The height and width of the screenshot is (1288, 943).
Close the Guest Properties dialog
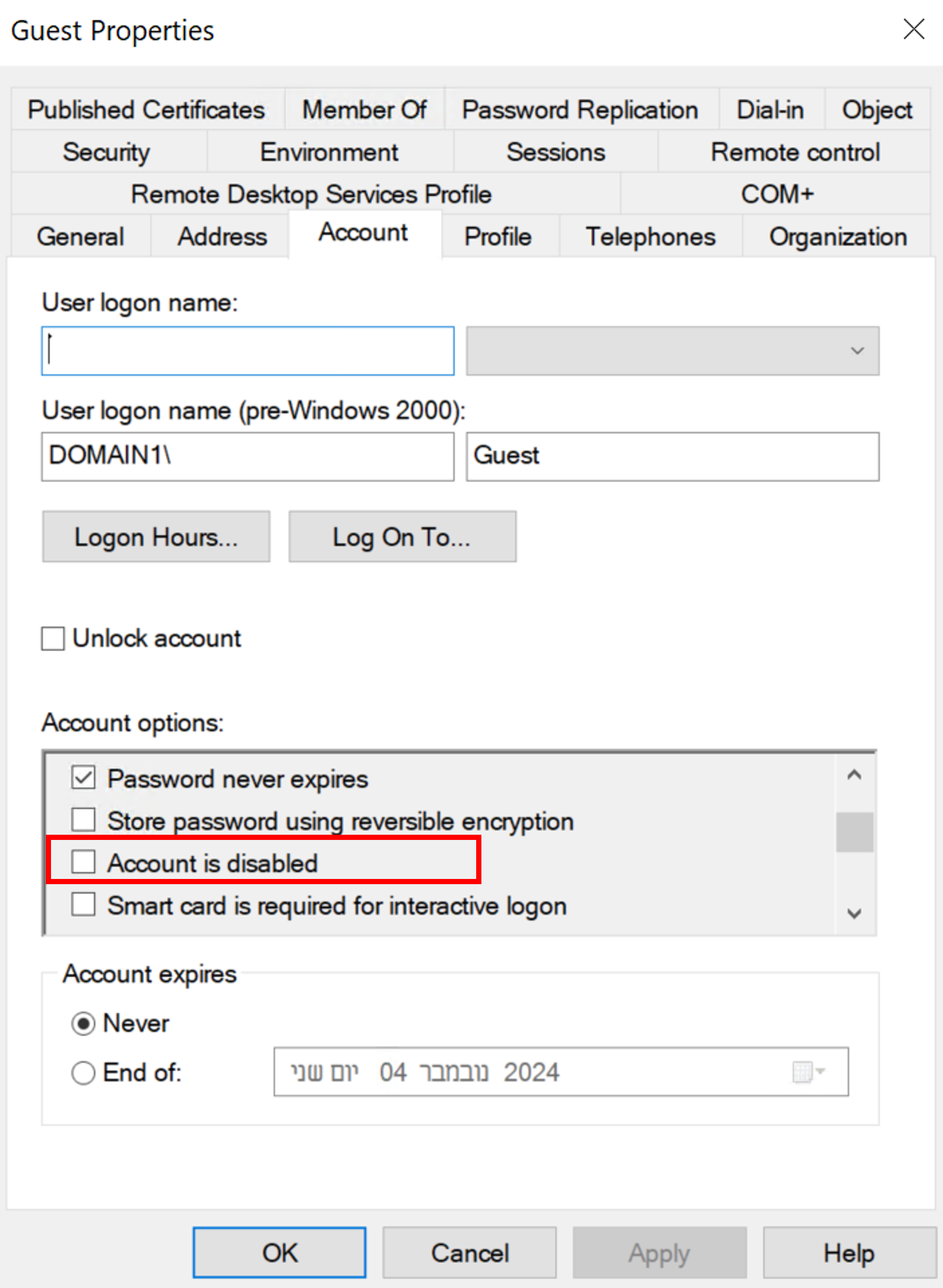(913, 30)
